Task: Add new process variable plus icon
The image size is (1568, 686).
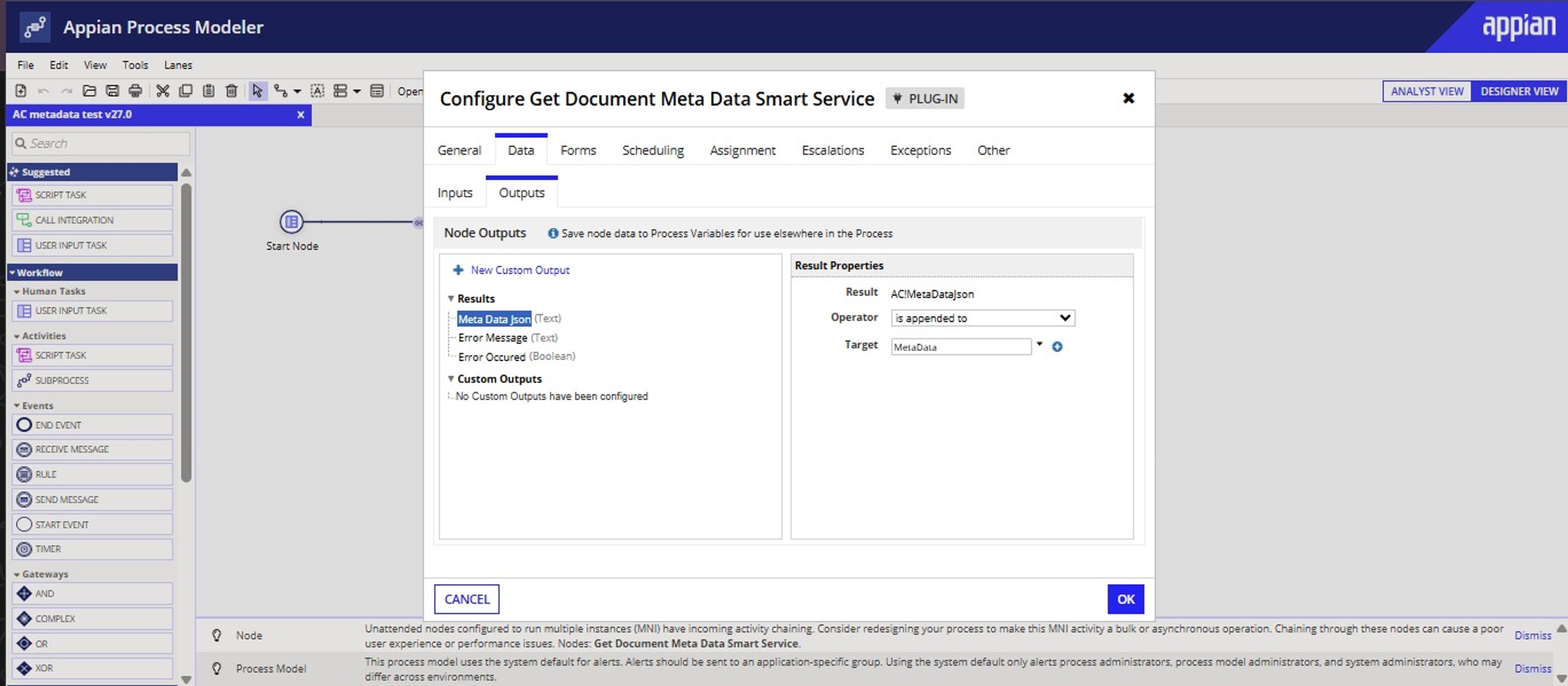Action: (1057, 346)
